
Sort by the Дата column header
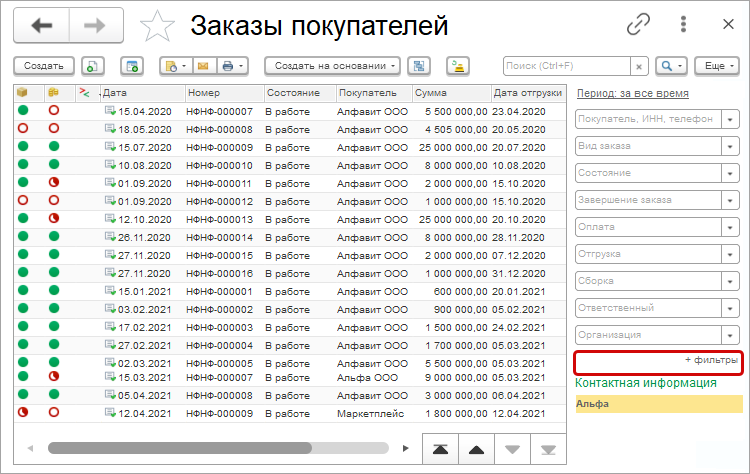[143, 93]
